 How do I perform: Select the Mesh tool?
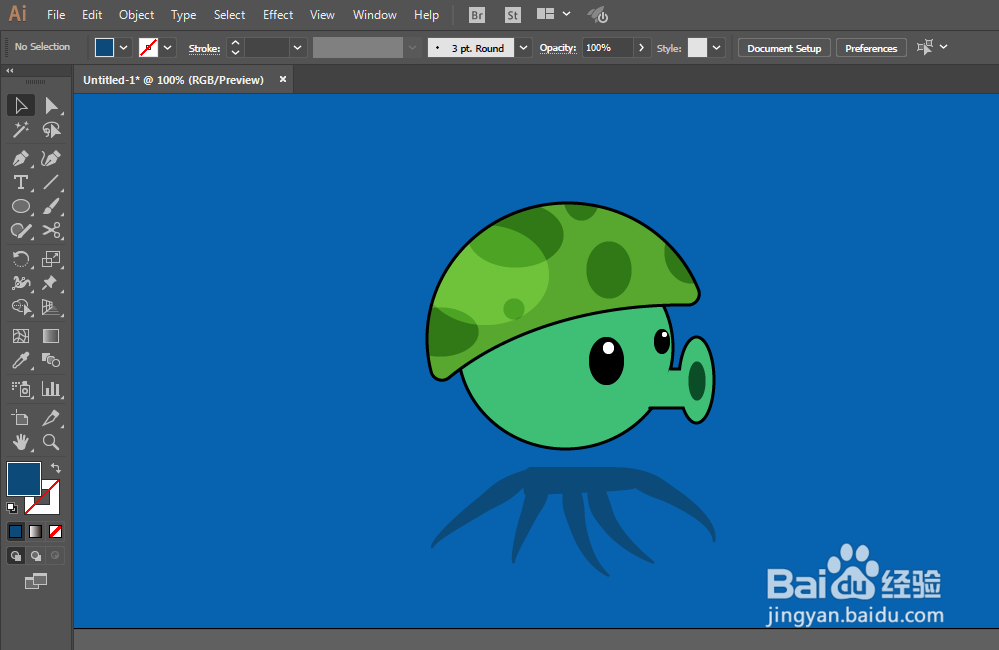(x=21, y=336)
